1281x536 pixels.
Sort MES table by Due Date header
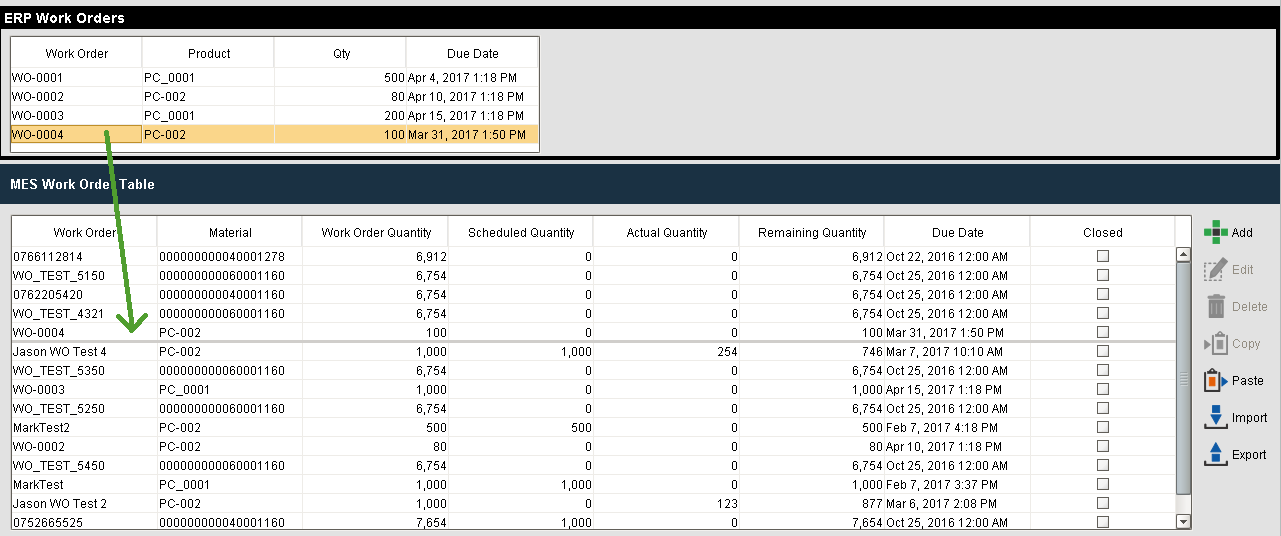957,232
